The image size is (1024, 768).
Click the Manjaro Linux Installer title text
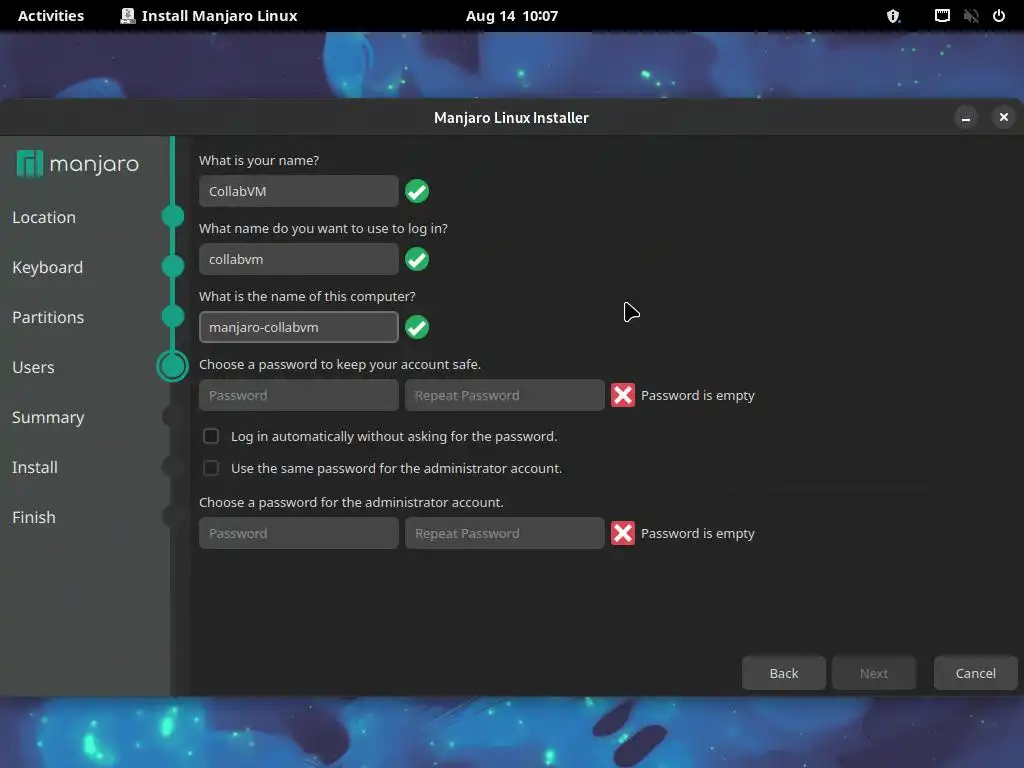511,118
